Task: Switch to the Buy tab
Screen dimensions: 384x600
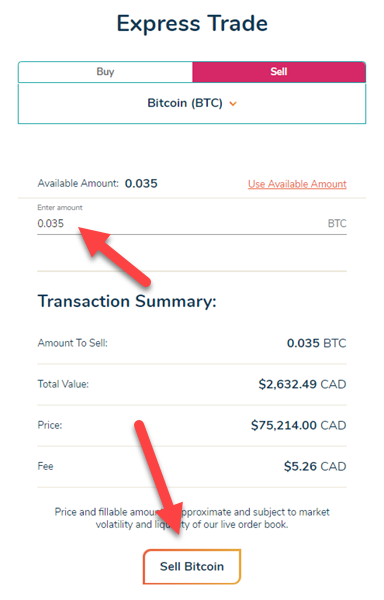Action: click(x=105, y=72)
